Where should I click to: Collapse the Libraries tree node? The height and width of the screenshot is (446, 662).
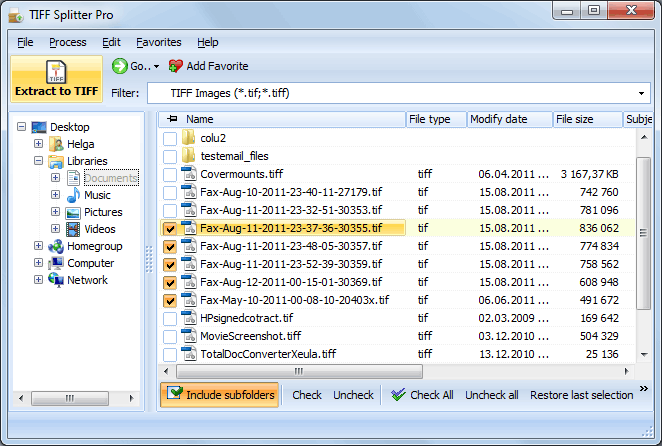[38, 160]
